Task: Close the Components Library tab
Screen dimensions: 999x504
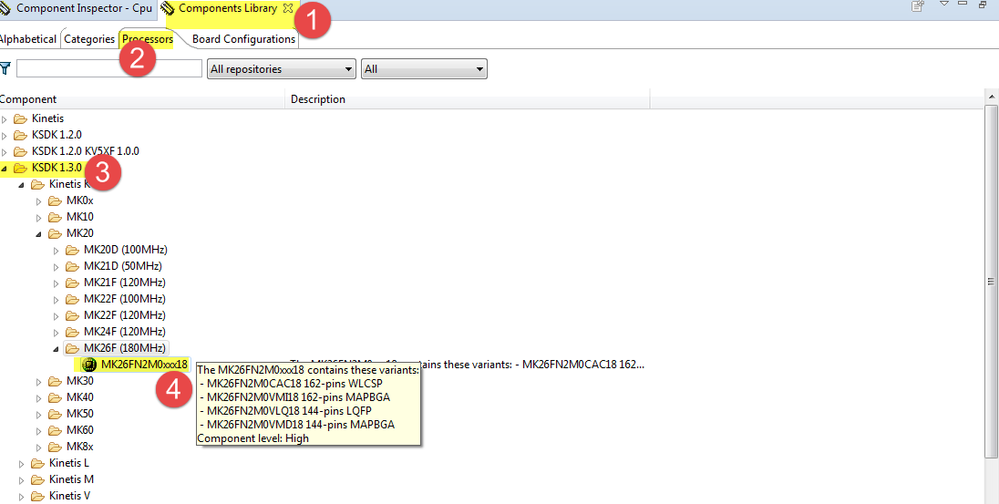Action: [x=287, y=8]
